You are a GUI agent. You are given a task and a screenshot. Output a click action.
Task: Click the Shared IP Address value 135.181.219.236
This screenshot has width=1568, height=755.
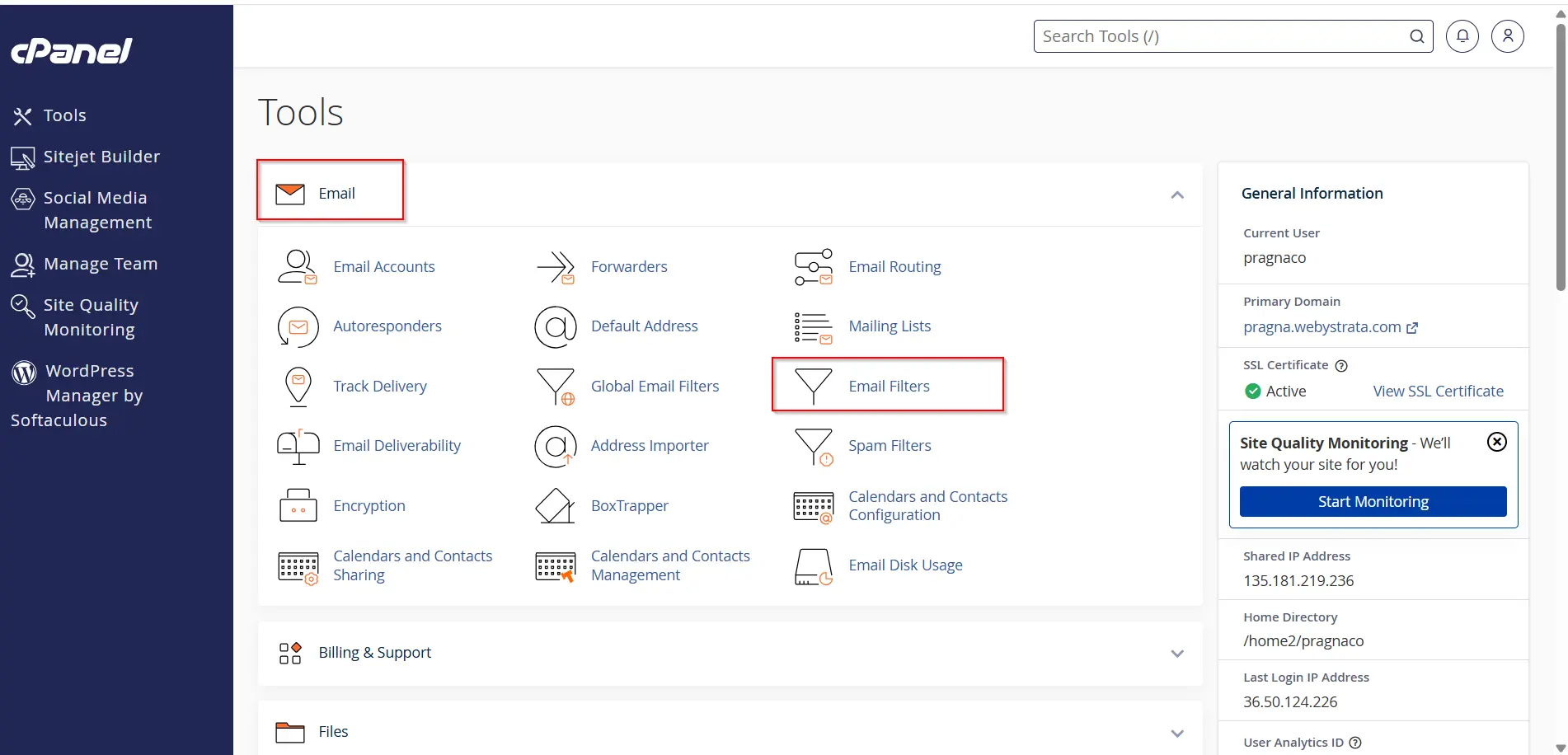(1298, 581)
